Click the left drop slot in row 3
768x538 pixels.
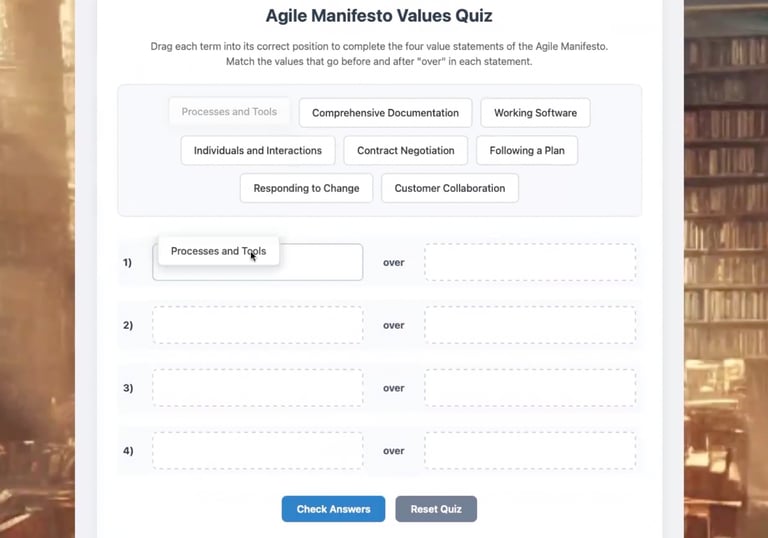pos(258,388)
